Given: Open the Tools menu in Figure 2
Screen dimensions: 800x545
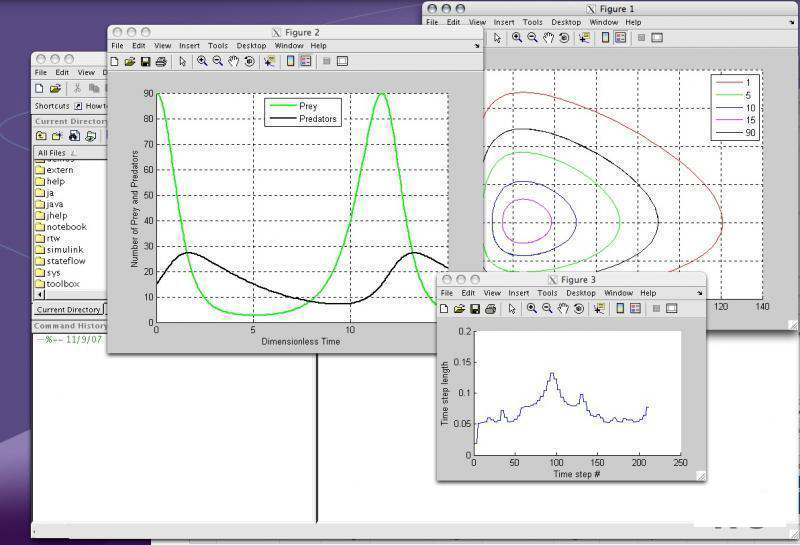Looking at the screenshot, I should click(x=218, y=46).
